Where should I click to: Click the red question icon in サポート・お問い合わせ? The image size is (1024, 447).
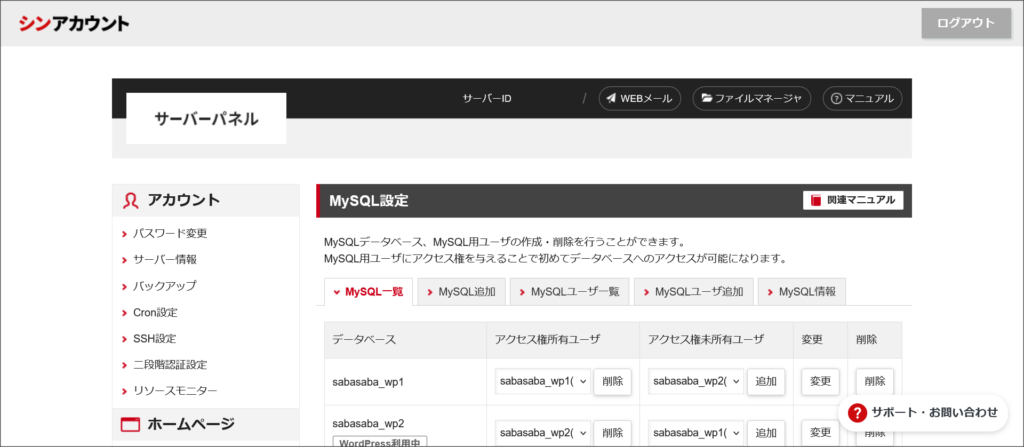click(x=857, y=412)
